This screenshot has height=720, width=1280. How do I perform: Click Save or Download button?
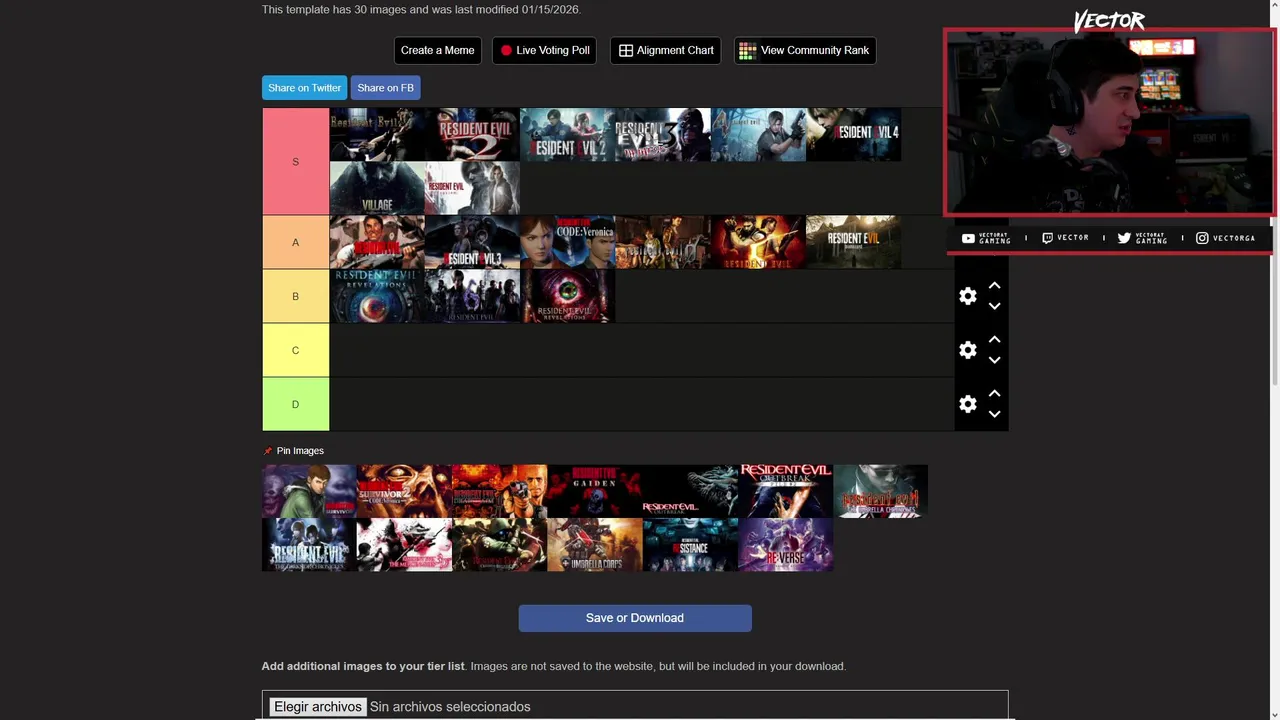635,618
